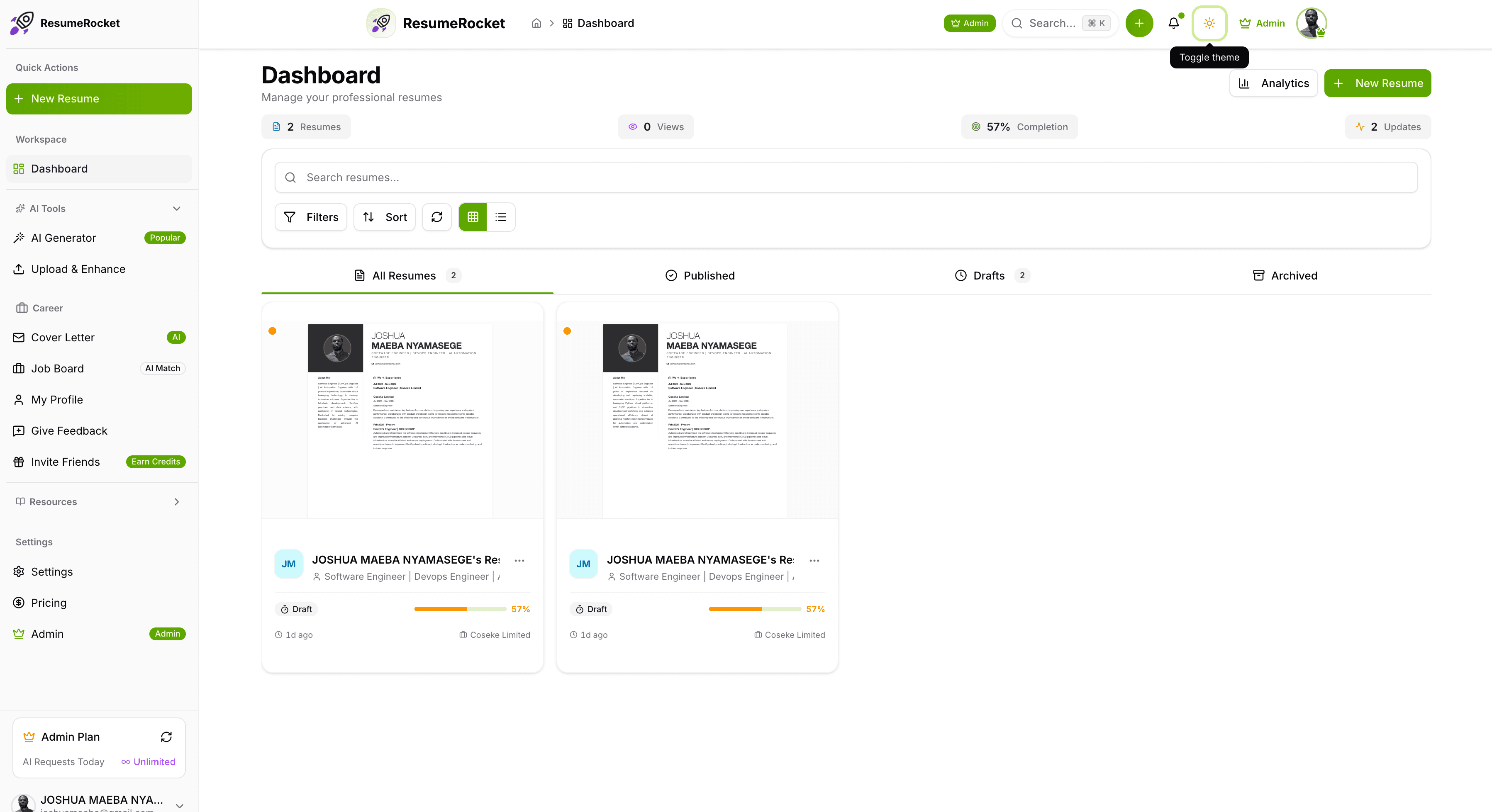
Task: Toggle theme using the sun icon
Action: 1209,23
